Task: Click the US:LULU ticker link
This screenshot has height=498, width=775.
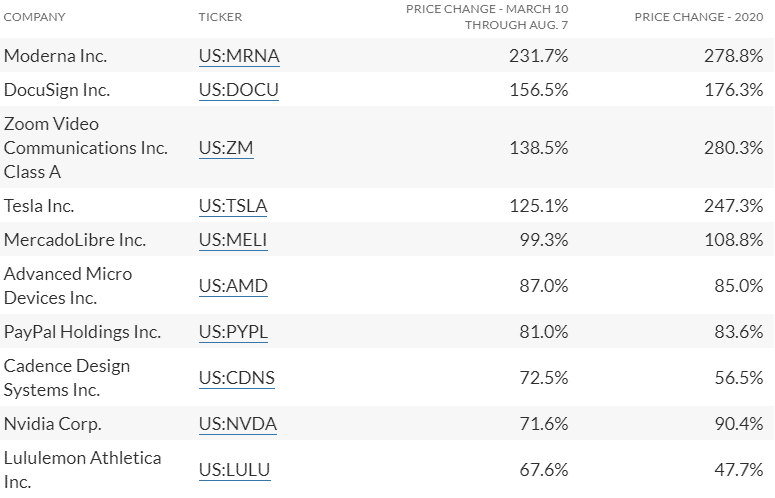Action: pyautogui.click(x=234, y=470)
